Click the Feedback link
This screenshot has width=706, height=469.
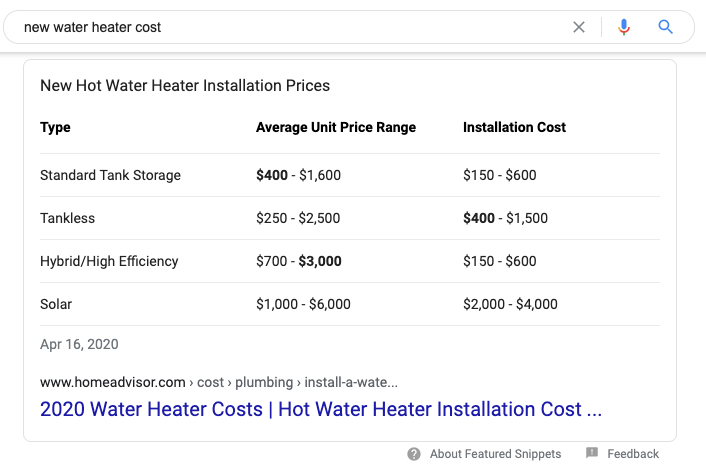point(633,454)
